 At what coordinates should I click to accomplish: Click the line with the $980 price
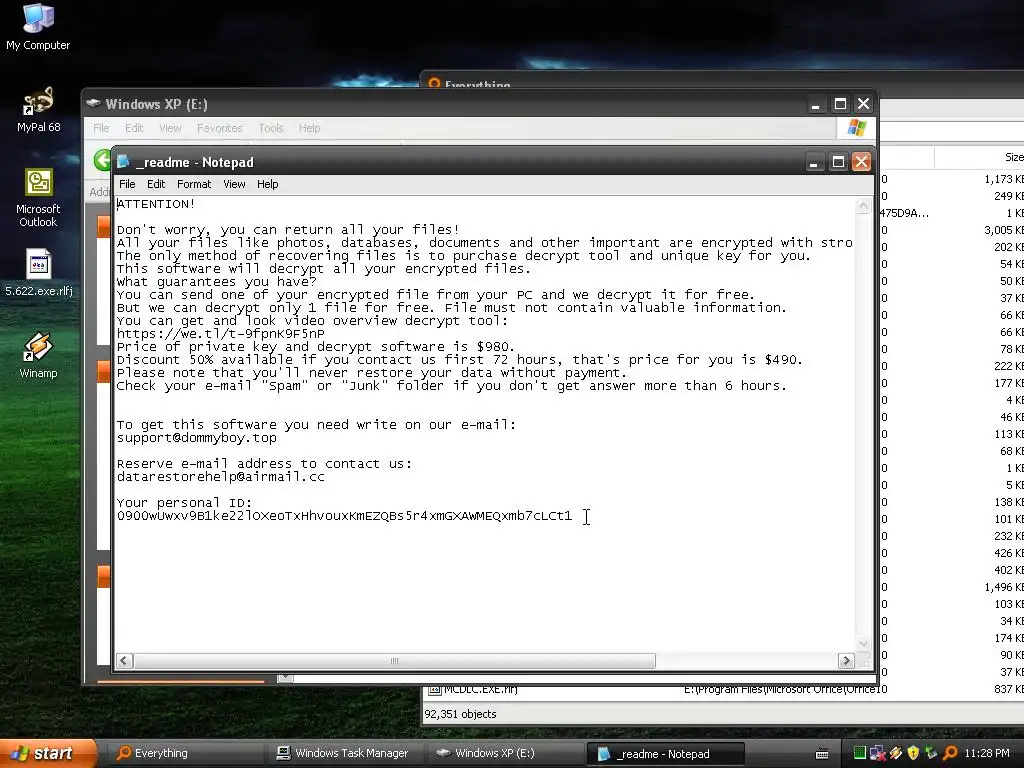click(316, 347)
